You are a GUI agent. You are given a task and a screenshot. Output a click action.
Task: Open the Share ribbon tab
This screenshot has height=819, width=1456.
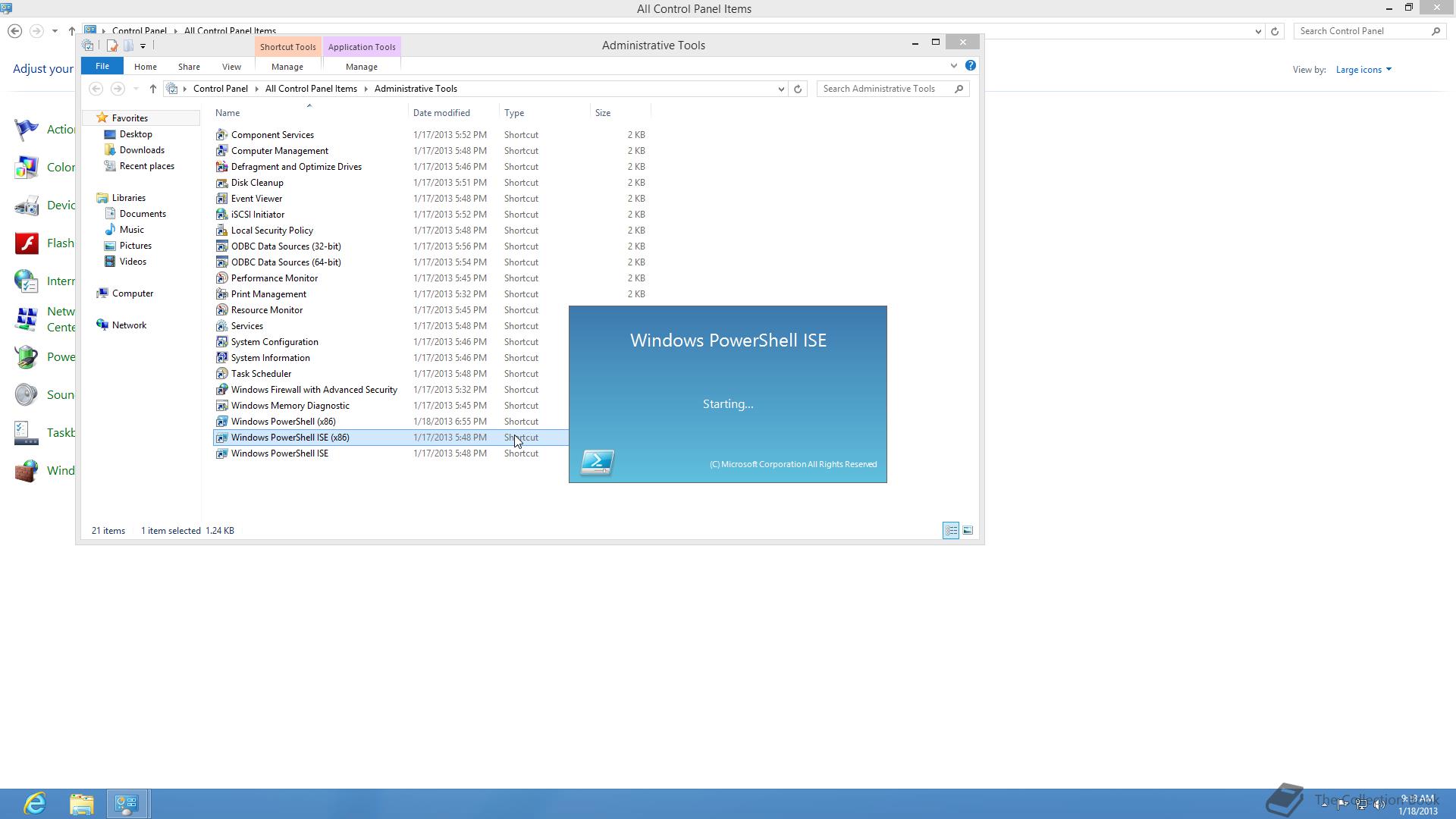coord(189,67)
